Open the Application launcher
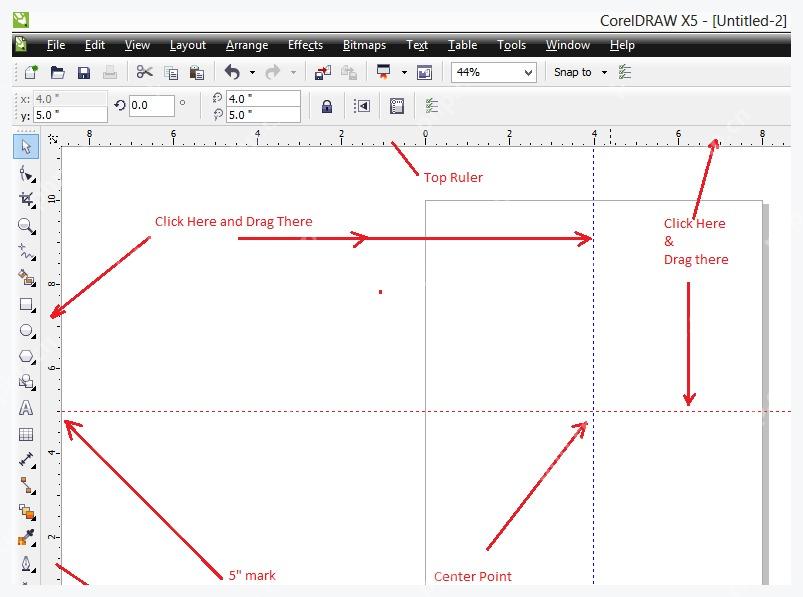The width and height of the screenshot is (803, 597). click(384, 72)
